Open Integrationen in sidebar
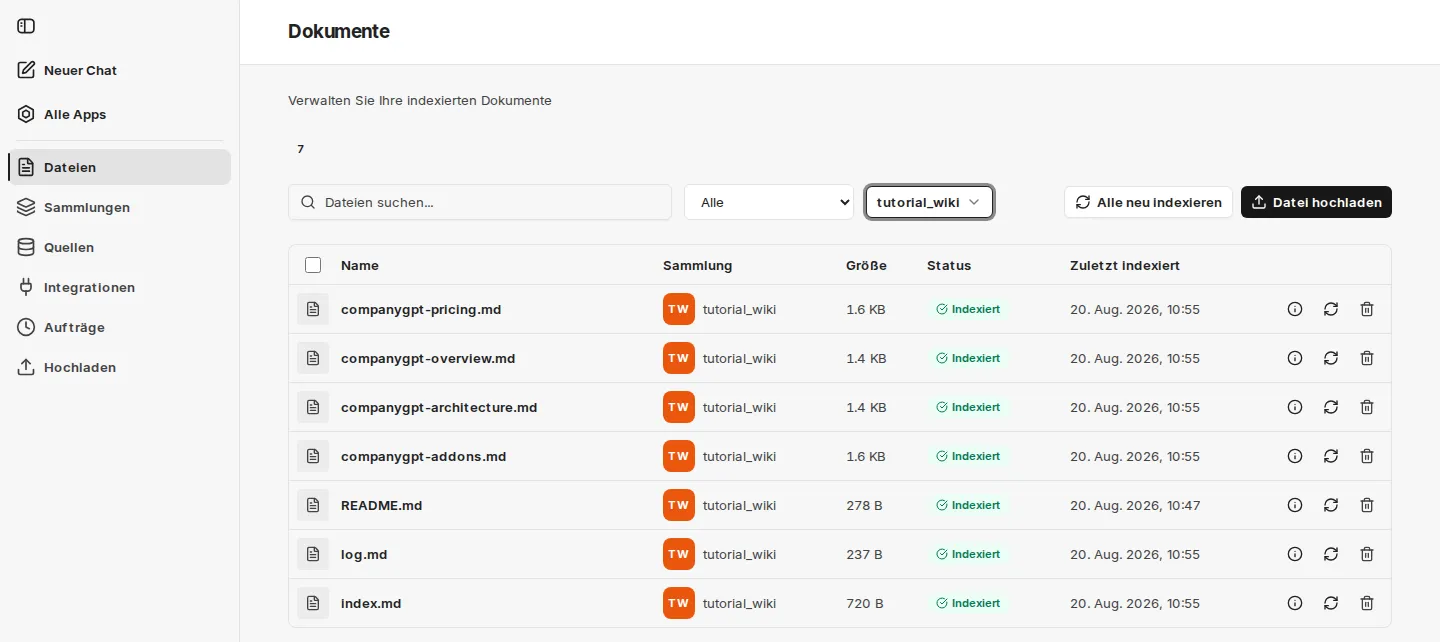This screenshot has width=1440, height=642. 120,287
